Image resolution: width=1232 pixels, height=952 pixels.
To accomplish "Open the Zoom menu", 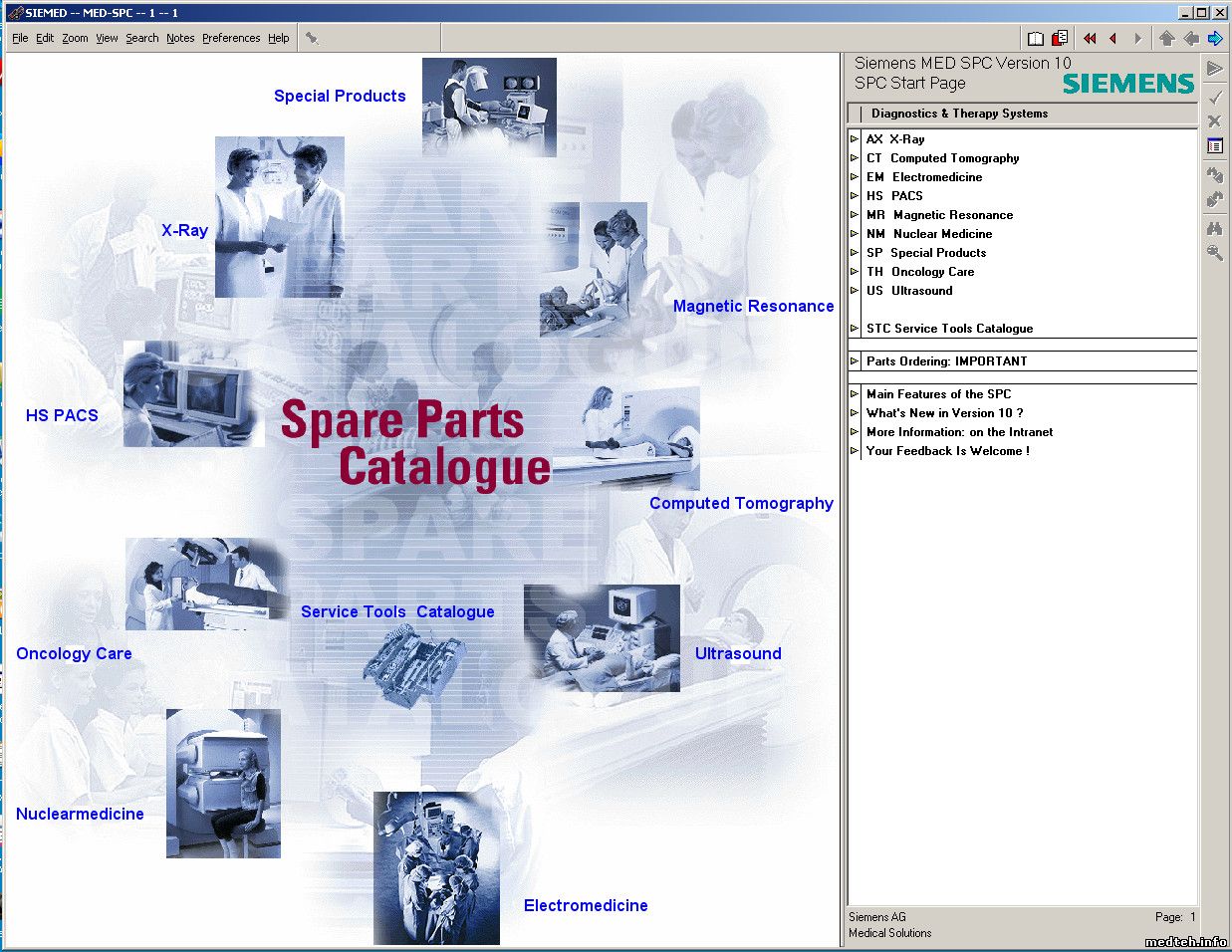I will click(x=75, y=39).
